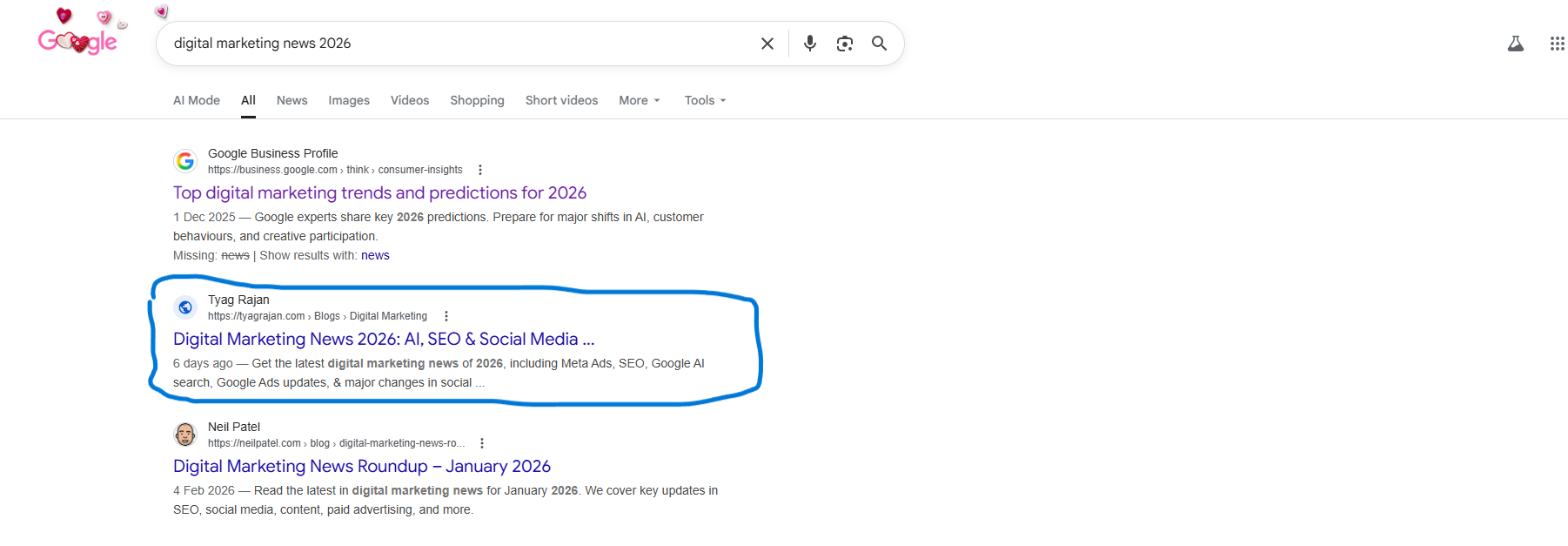Viewport: 1568px width, 546px height.
Task: Open the Short videos tab
Action: coord(561,100)
